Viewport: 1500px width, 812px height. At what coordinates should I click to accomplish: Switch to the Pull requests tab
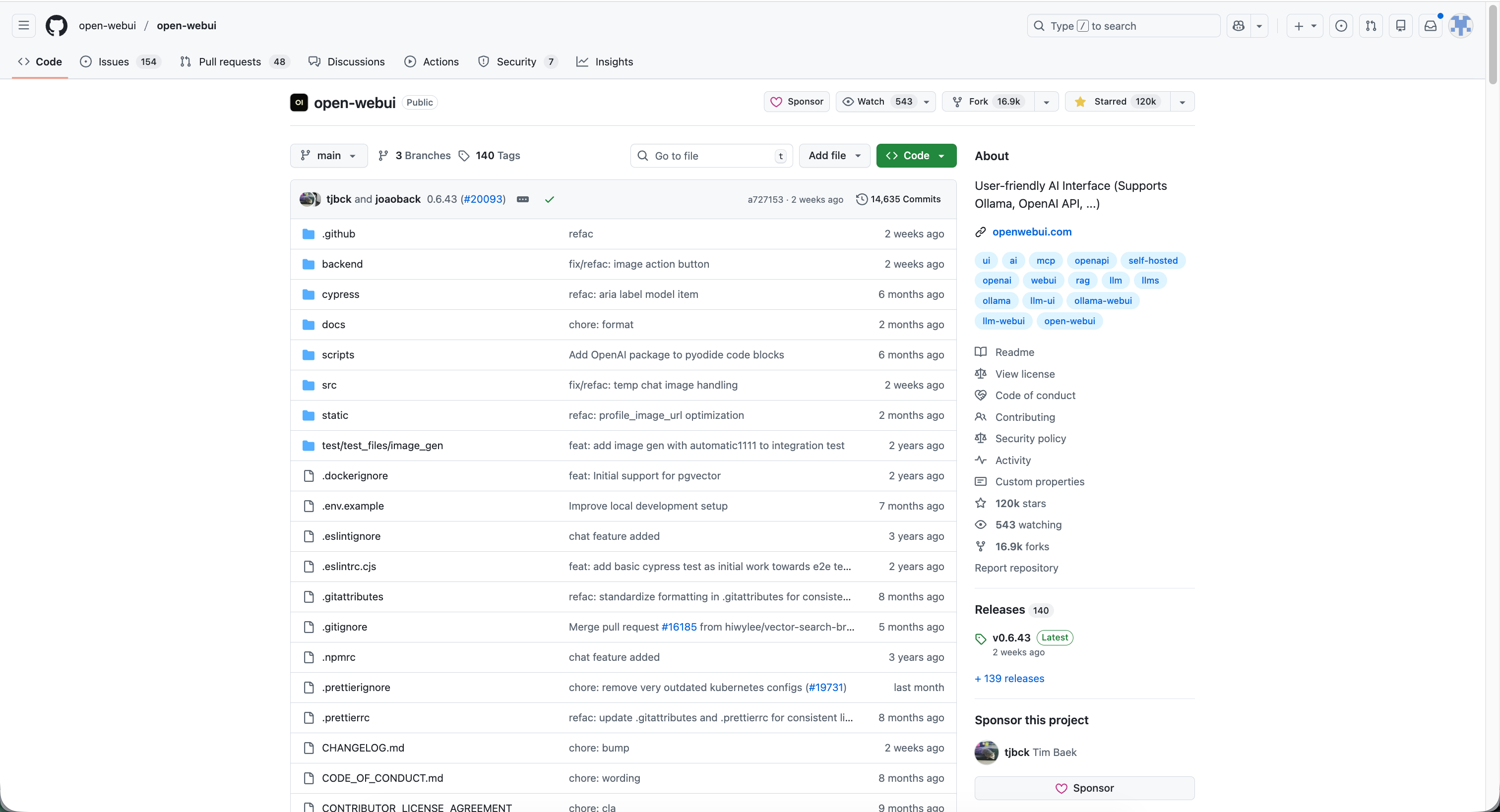230,61
